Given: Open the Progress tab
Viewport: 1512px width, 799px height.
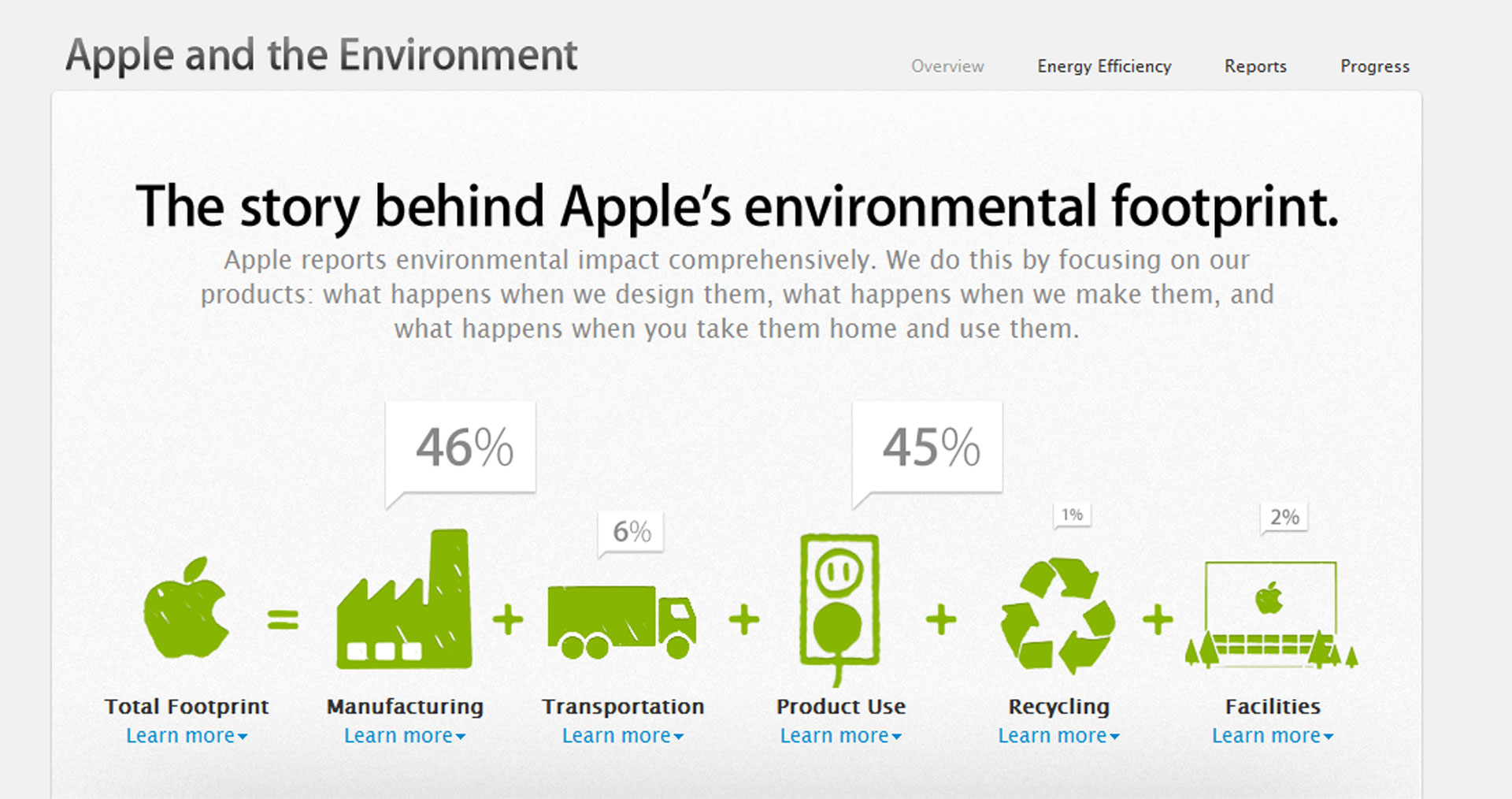Looking at the screenshot, I should click(1375, 66).
